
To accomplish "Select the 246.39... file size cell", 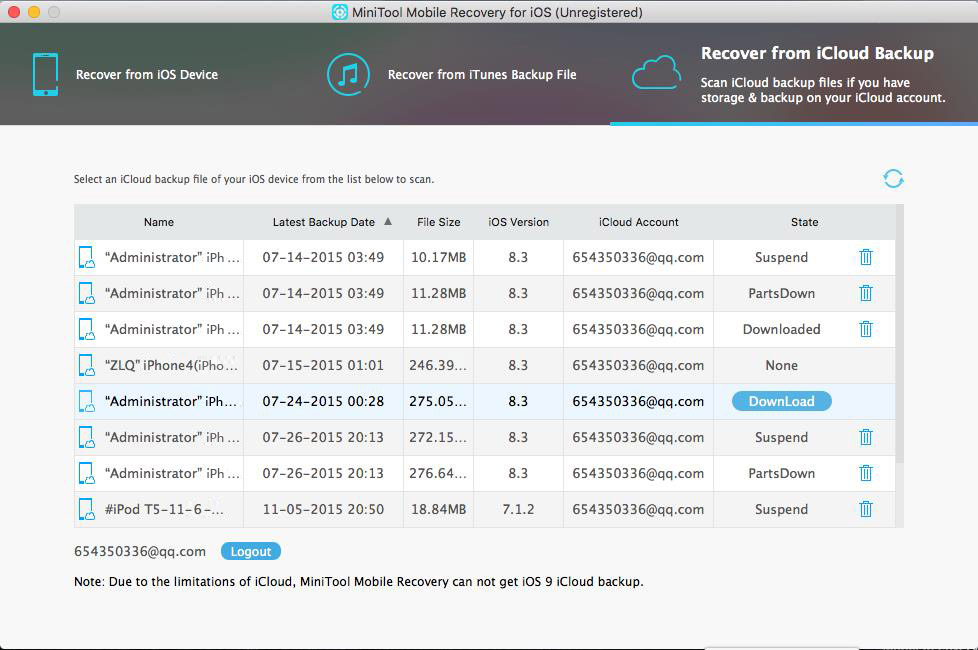I will pyautogui.click(x=438, y=366).
